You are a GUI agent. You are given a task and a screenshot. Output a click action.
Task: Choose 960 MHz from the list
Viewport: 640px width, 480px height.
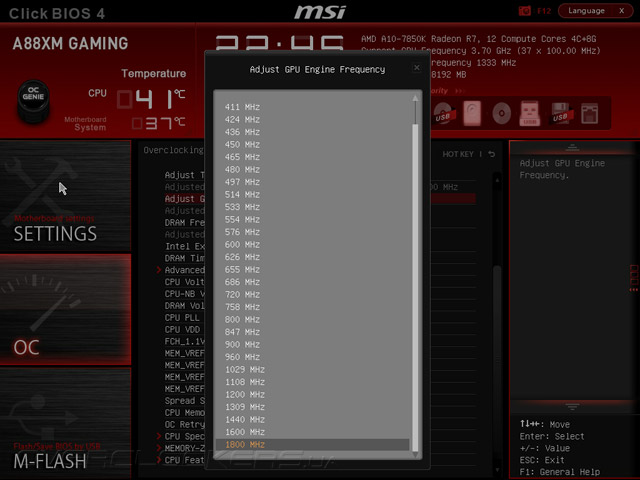(312, 357)
